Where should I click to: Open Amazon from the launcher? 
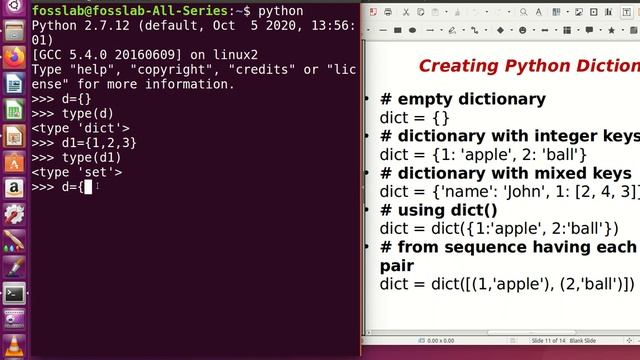(x=14, y=189)
